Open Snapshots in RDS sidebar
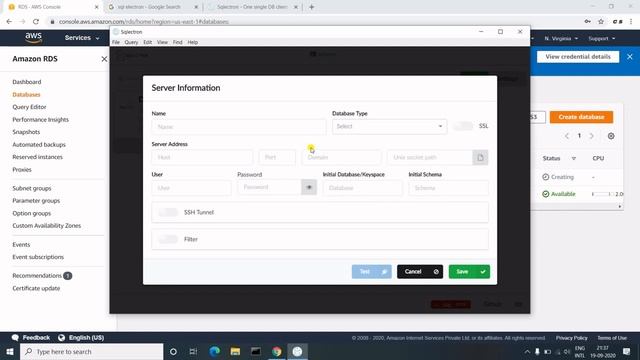The height and width of the screenshot is (360, 640). click(26, 132)
